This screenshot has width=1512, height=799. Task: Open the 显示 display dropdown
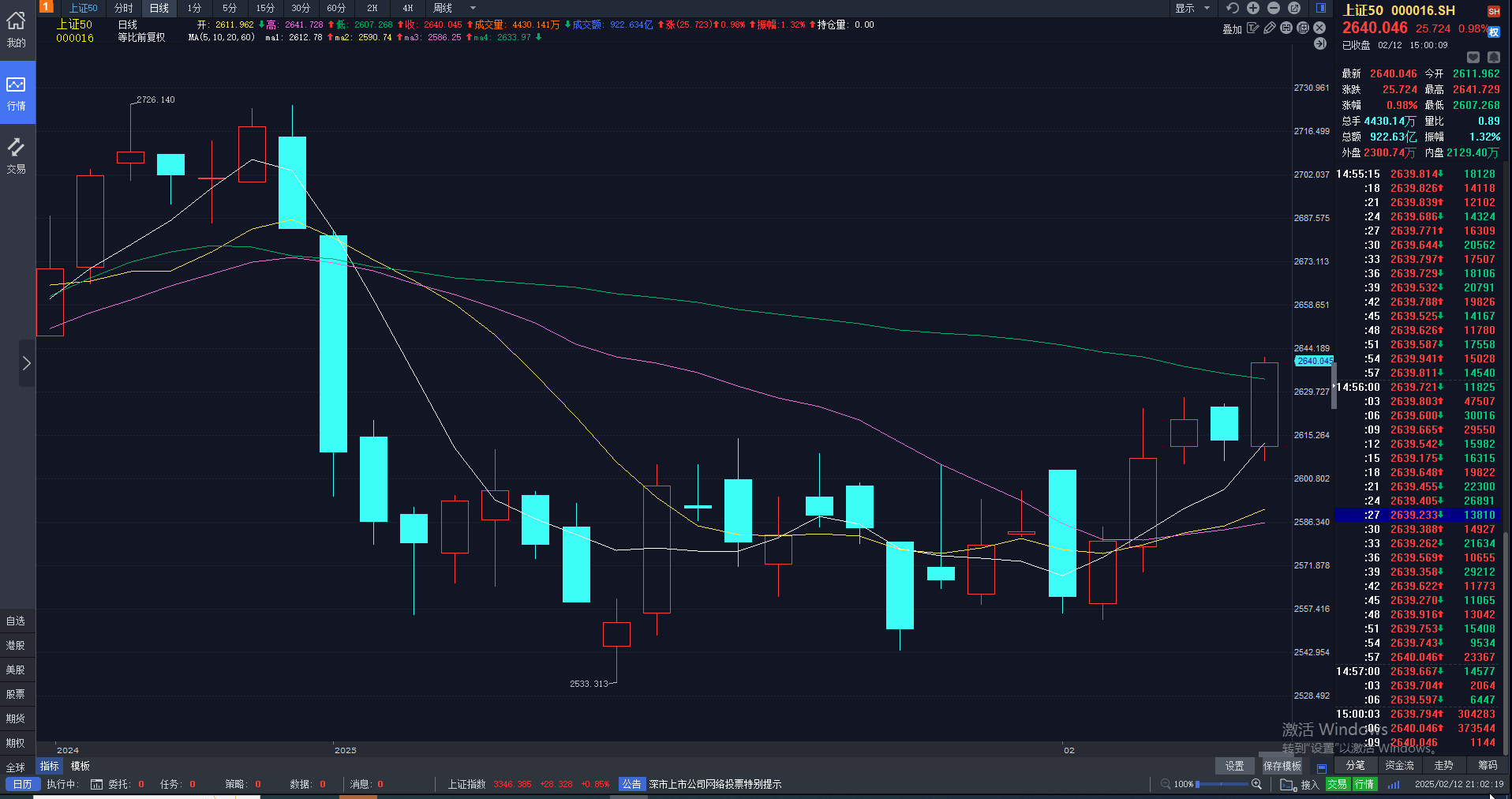point(1192,8)
